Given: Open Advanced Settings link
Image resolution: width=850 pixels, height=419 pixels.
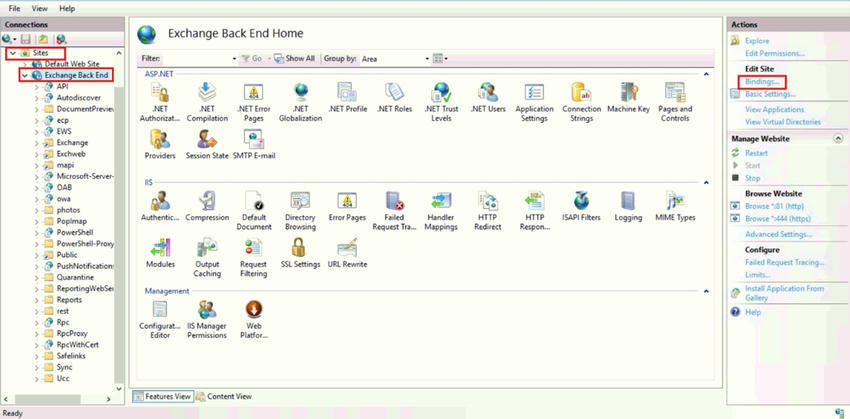Looking at the screenshot, I should click(x=778, y=235).
